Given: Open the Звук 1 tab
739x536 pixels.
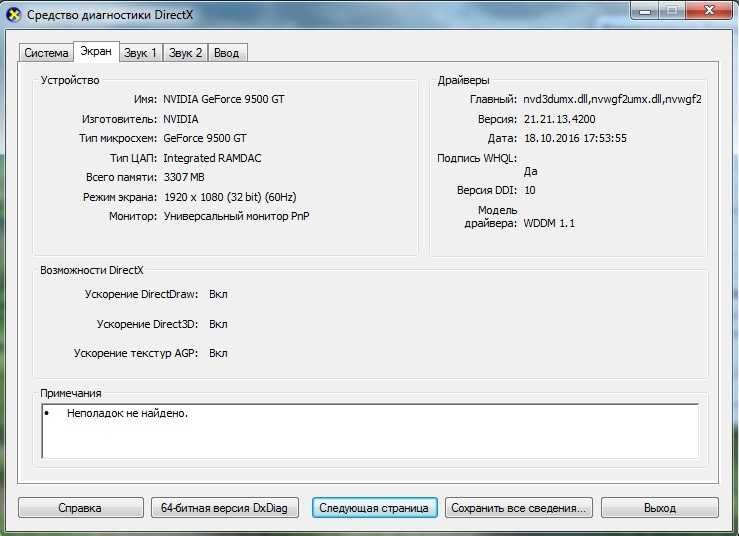Looking at the screenshot, I should (140, 53).
